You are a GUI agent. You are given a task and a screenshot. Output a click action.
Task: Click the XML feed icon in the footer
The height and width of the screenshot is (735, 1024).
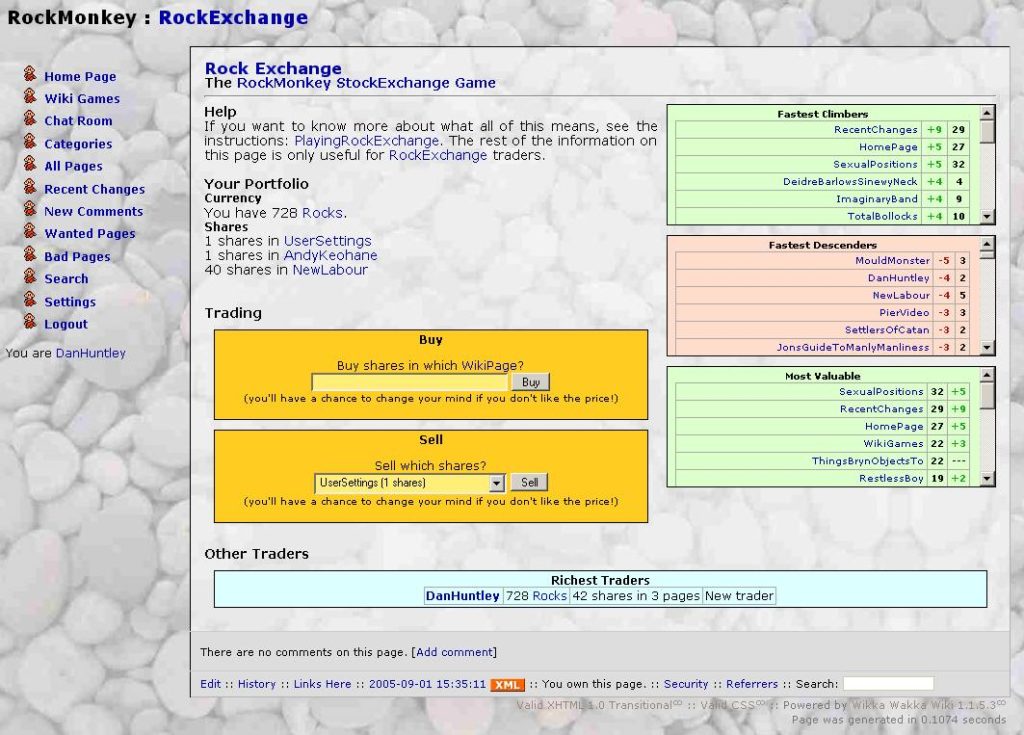(507, 684)
